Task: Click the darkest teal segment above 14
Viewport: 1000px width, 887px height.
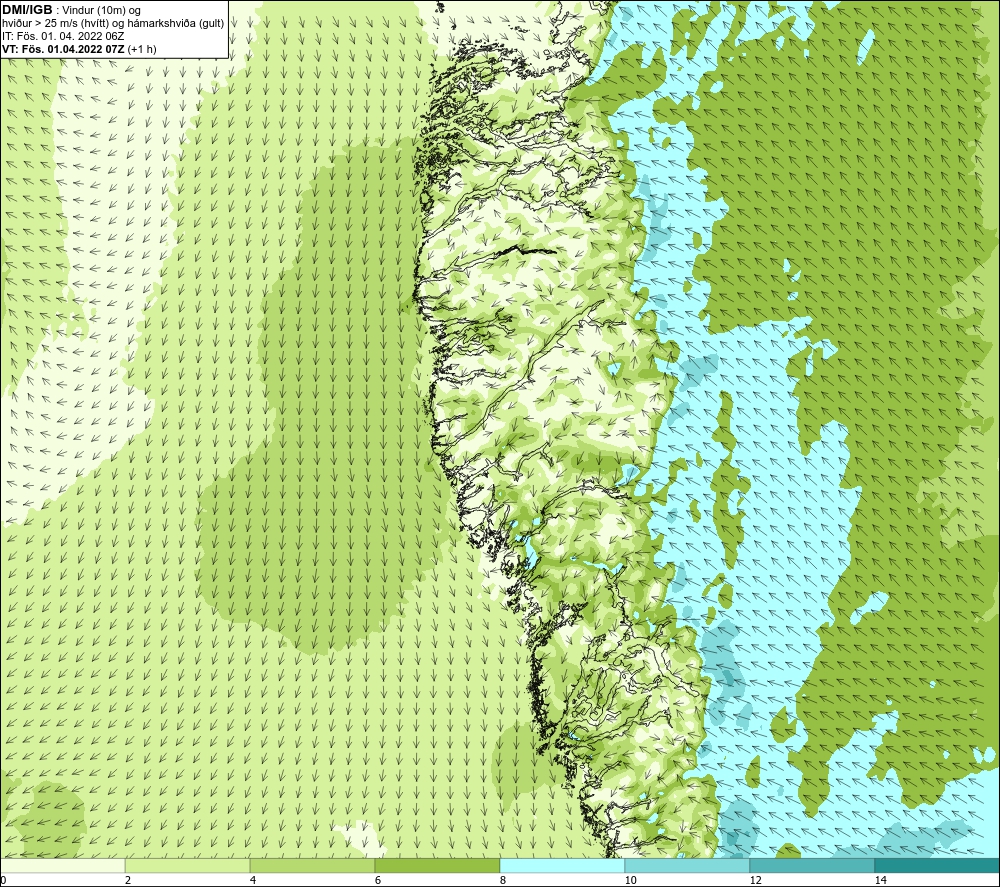Action: [937, 865]
